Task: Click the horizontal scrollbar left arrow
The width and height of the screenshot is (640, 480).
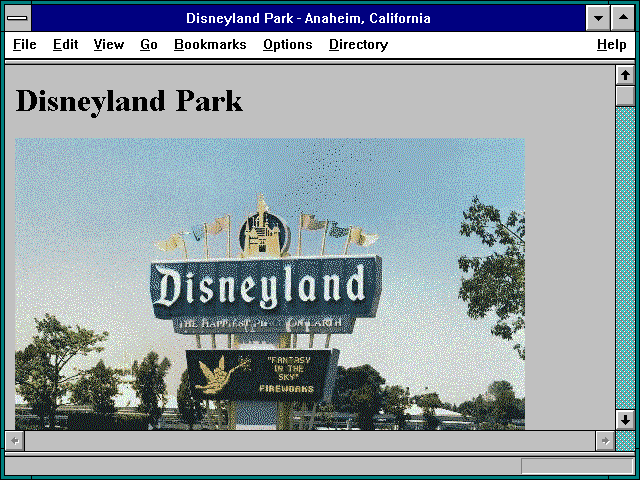Action: 15,441
